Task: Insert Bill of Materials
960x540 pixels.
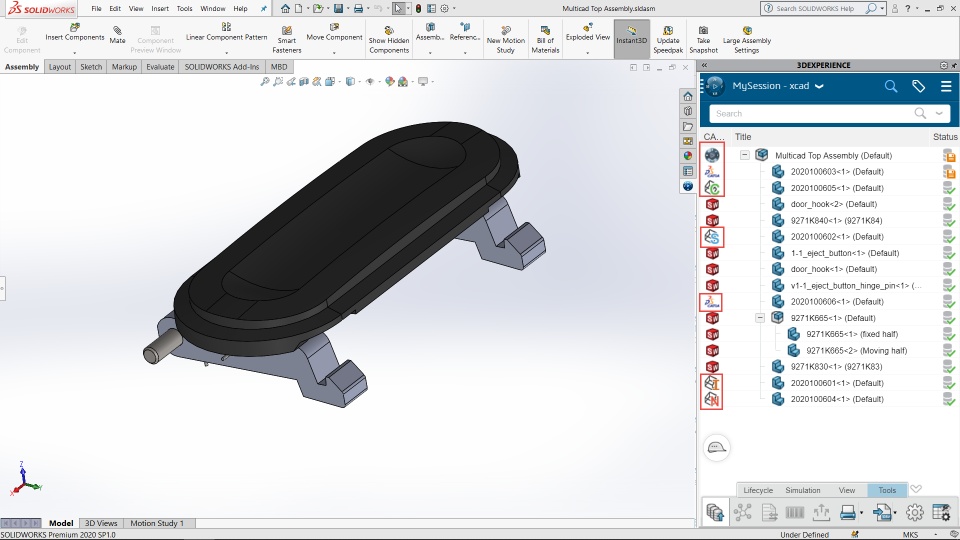Action: click(x=545, y=40)
